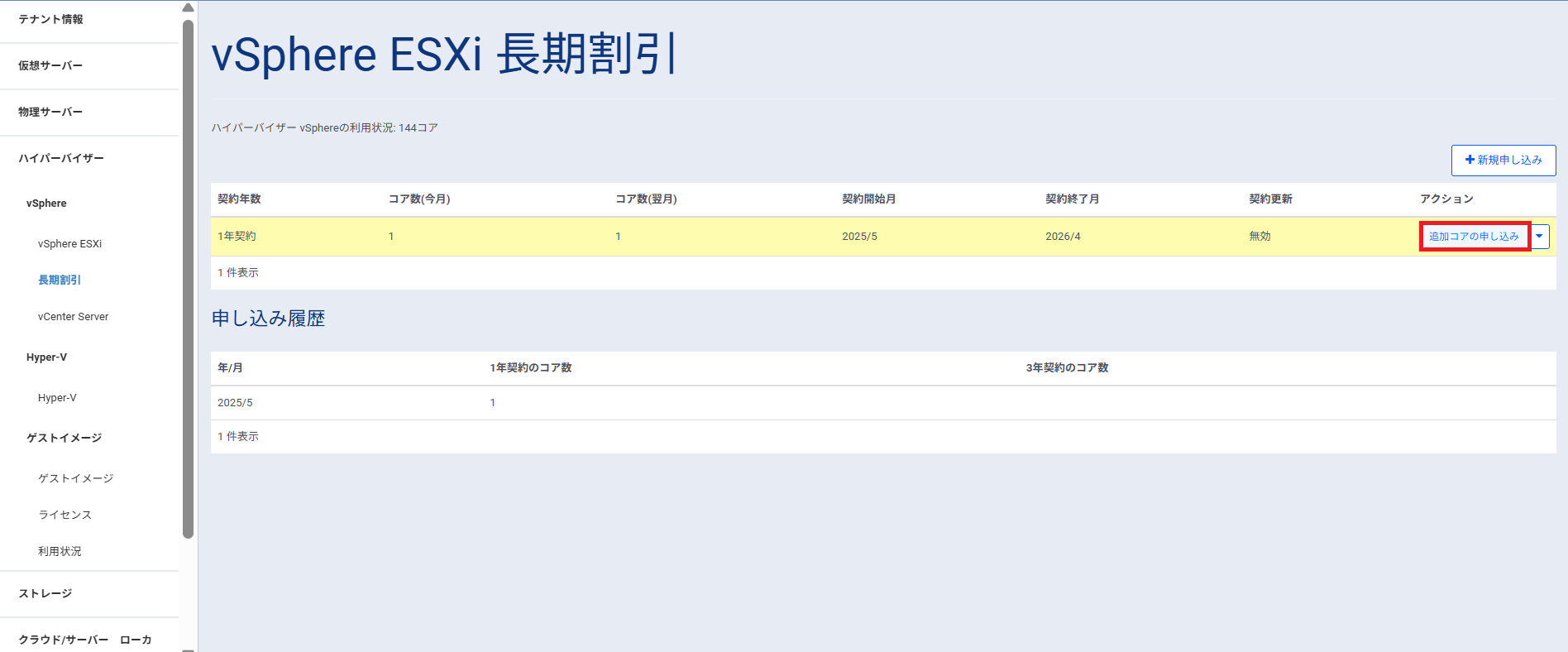Open ライセンス in the sidebar
This screenshot has width=1568, height=652.
click(65, 515)
